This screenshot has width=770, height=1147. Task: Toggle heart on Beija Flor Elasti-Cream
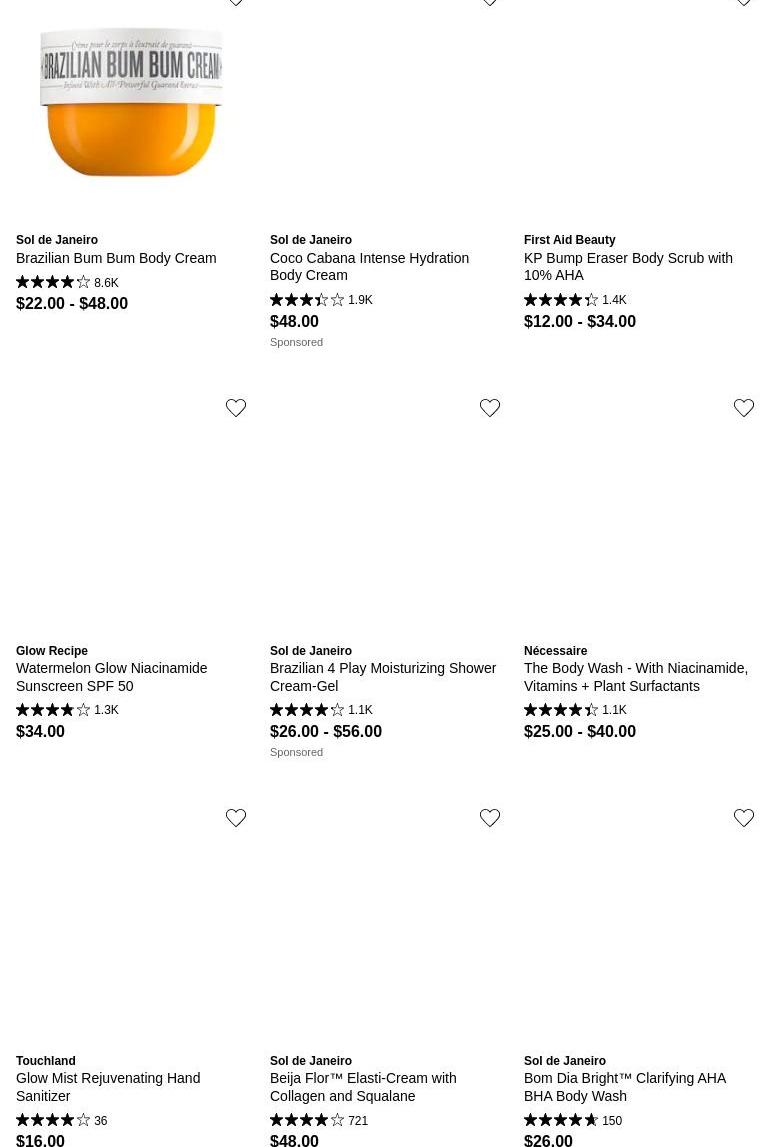click(x=490, y=818)
